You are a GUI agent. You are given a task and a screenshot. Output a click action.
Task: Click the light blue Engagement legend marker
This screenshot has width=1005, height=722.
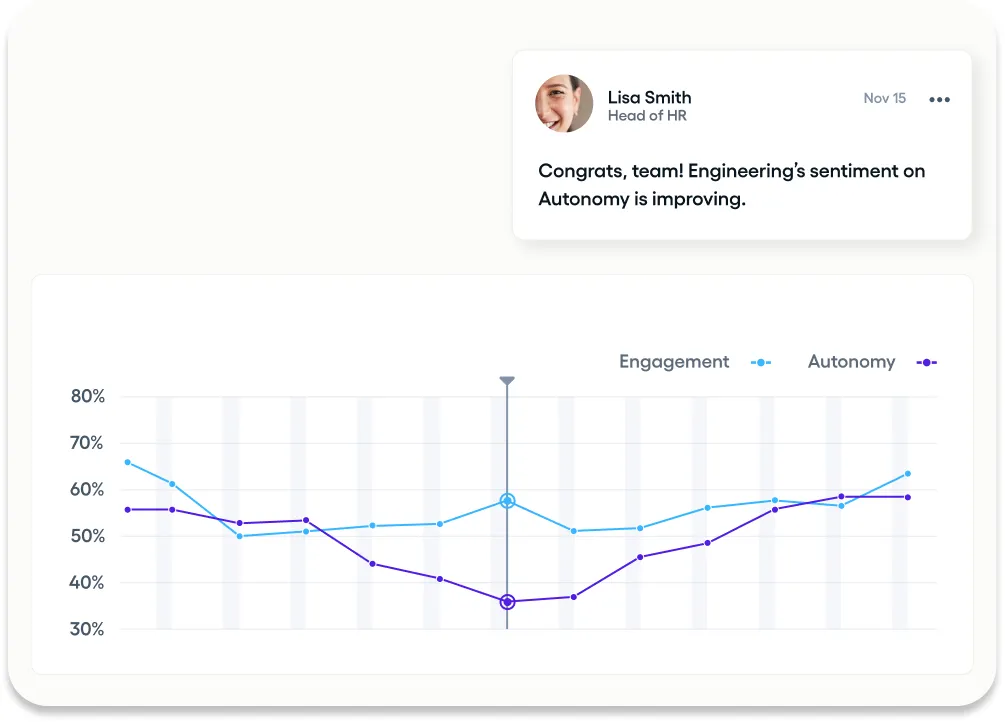(761, 363)
